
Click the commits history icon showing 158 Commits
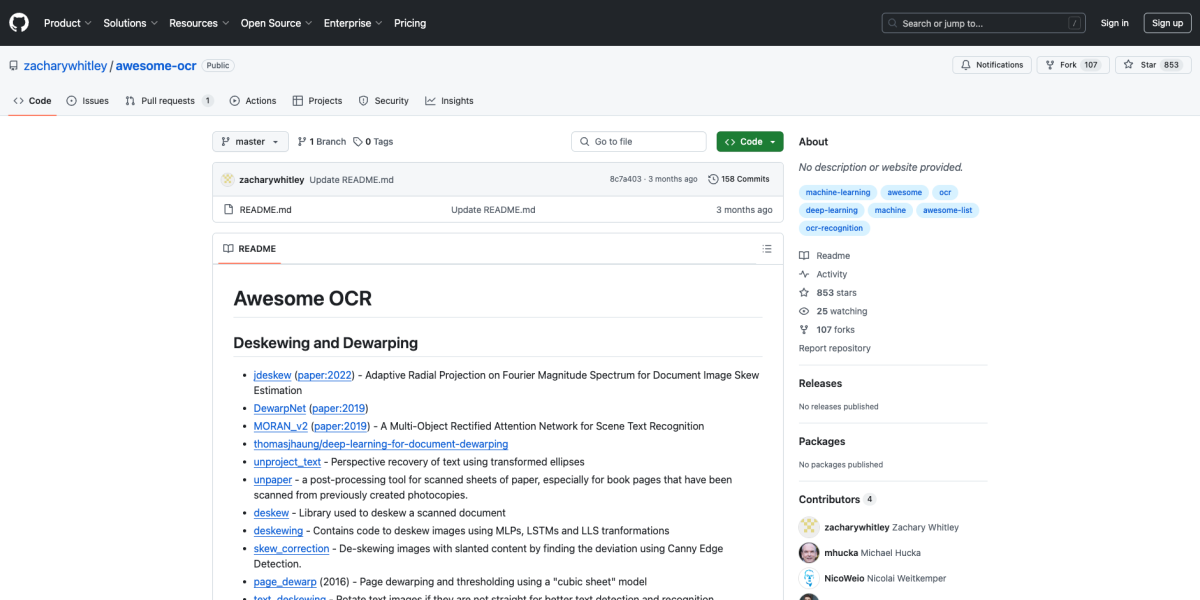[712, 178]
